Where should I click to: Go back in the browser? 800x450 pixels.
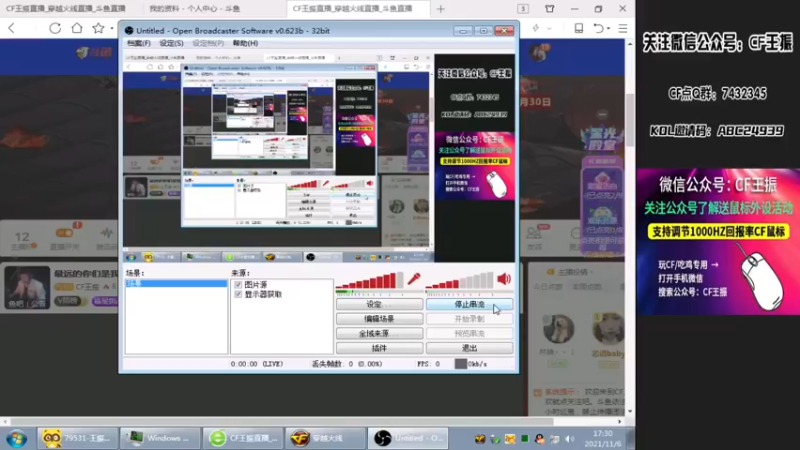[12, 29]
